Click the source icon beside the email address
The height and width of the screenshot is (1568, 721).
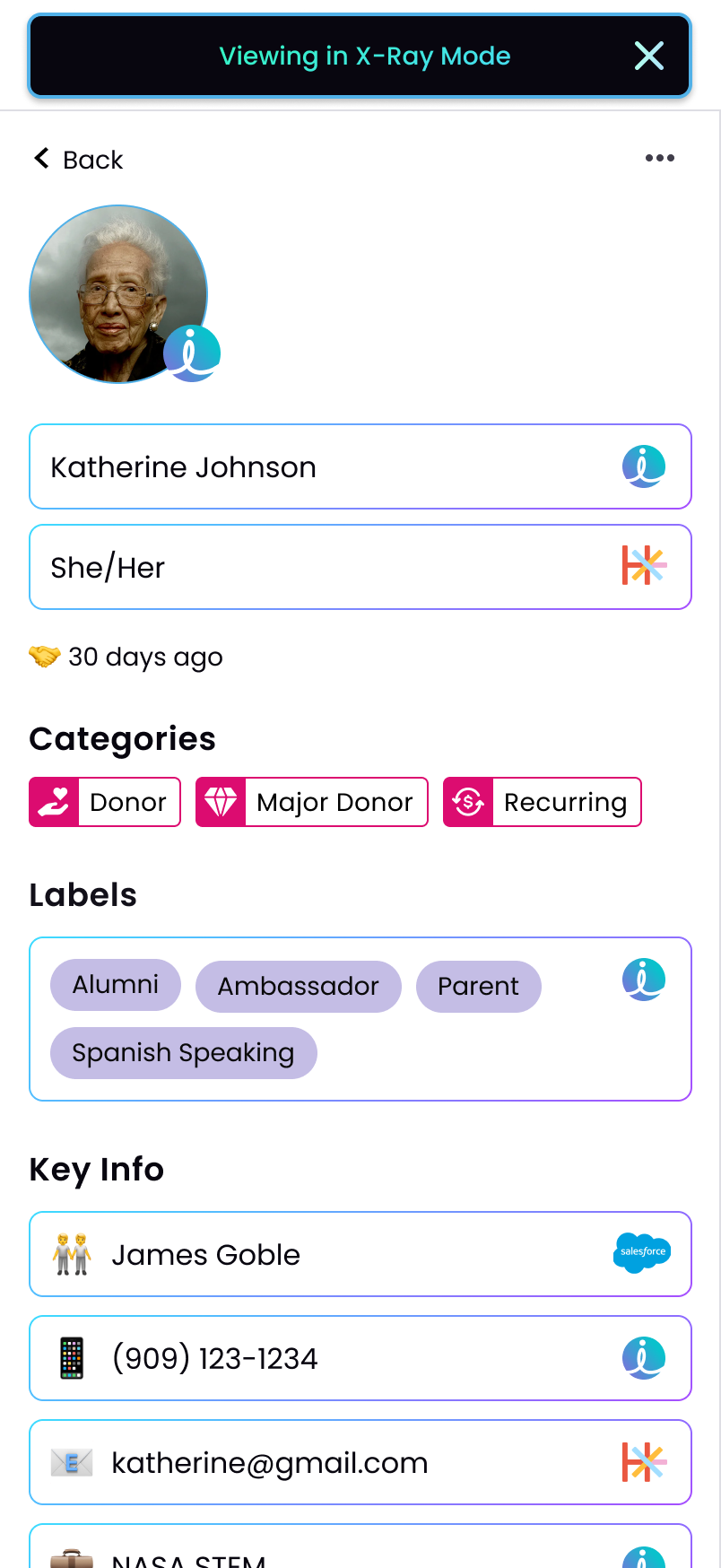[644, 1462]
